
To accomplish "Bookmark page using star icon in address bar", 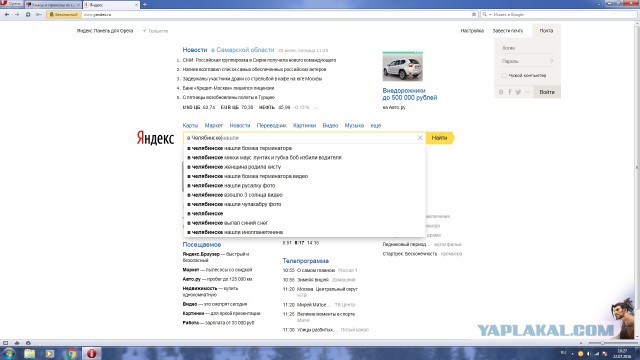I will [474, 14].
